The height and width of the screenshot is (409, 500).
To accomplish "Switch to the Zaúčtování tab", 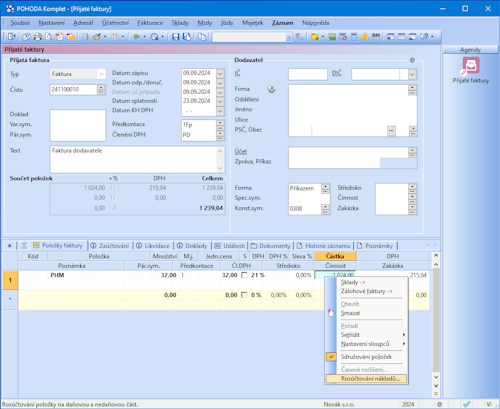I will [x=110, y=246].
